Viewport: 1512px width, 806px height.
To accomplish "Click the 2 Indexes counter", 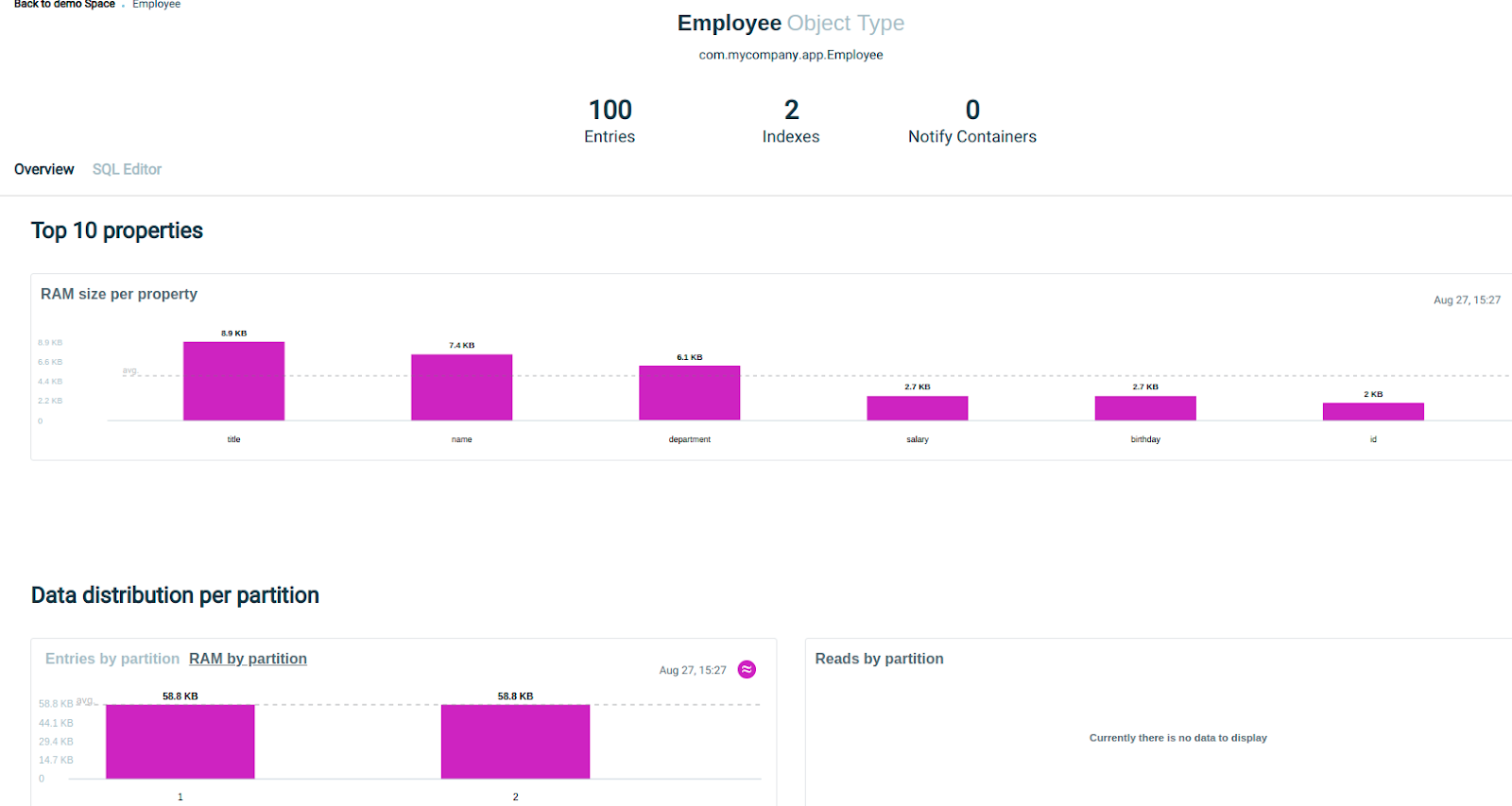I will (791, 121).
